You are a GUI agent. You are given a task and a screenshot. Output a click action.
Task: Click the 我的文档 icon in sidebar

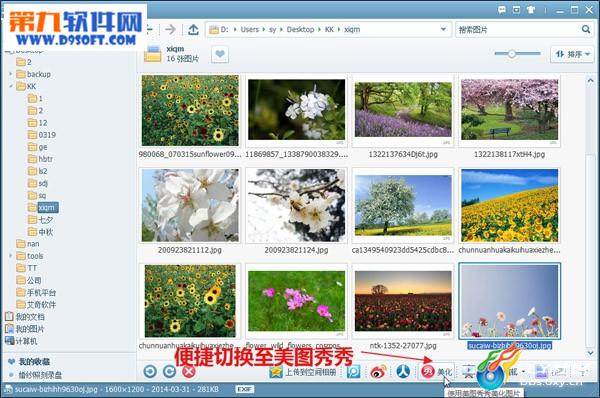click(x=9, y=317)
